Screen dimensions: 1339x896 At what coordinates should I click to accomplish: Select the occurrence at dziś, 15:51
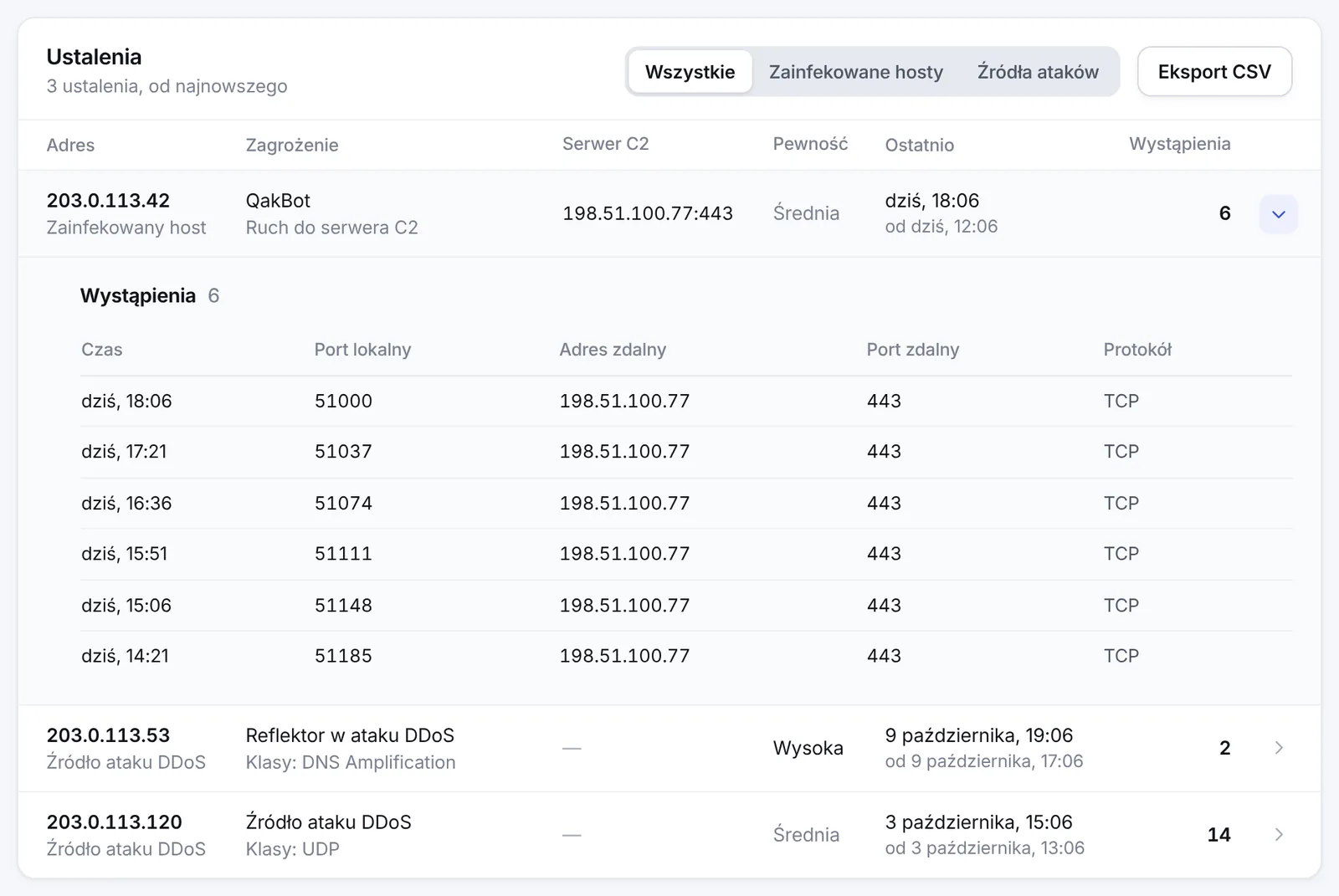pos(686,554)
